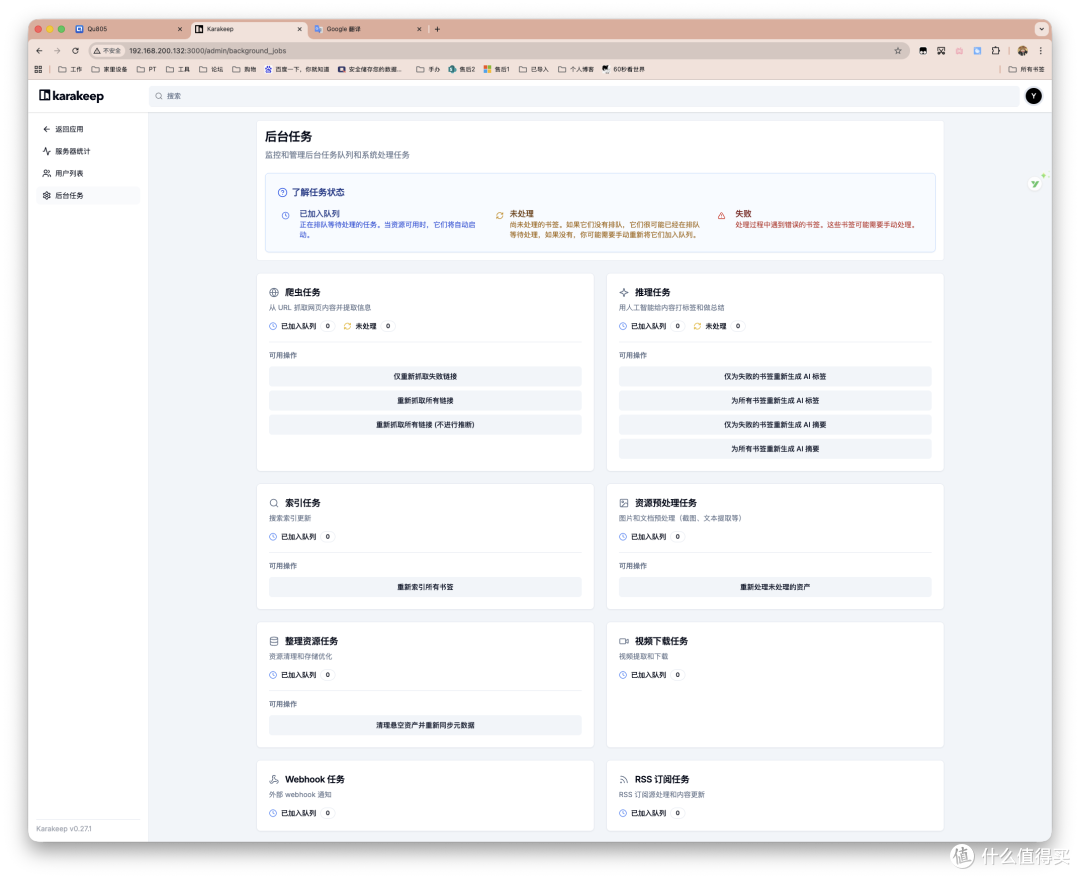Screen dimensions: 1080x879
Task: Click the image icon beside 资源预处理任务
Action: [623, 503]
